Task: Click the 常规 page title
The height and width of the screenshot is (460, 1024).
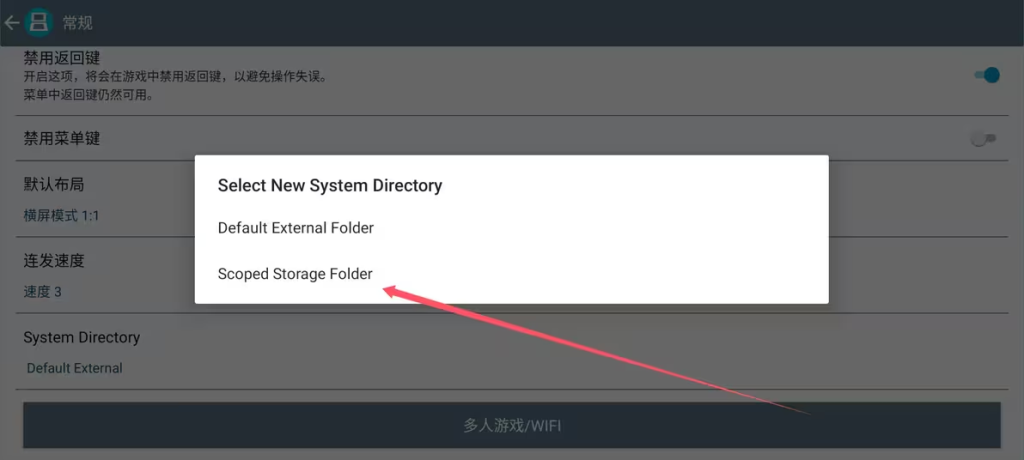Action: 77,22
